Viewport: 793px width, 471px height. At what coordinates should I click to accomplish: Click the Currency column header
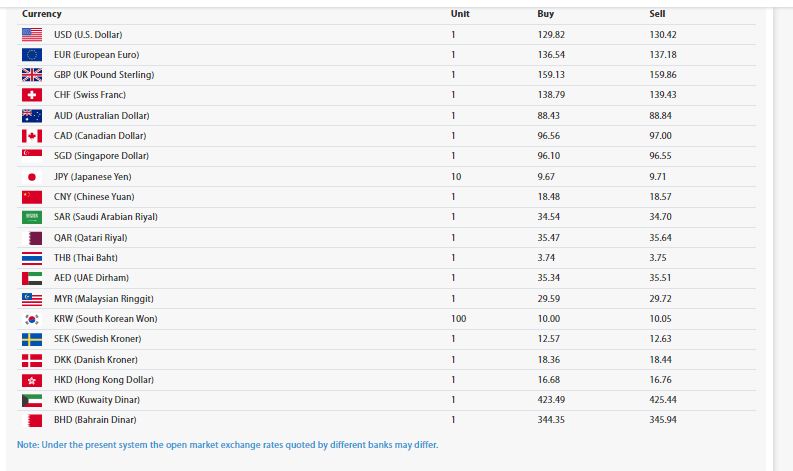(42, 14)
